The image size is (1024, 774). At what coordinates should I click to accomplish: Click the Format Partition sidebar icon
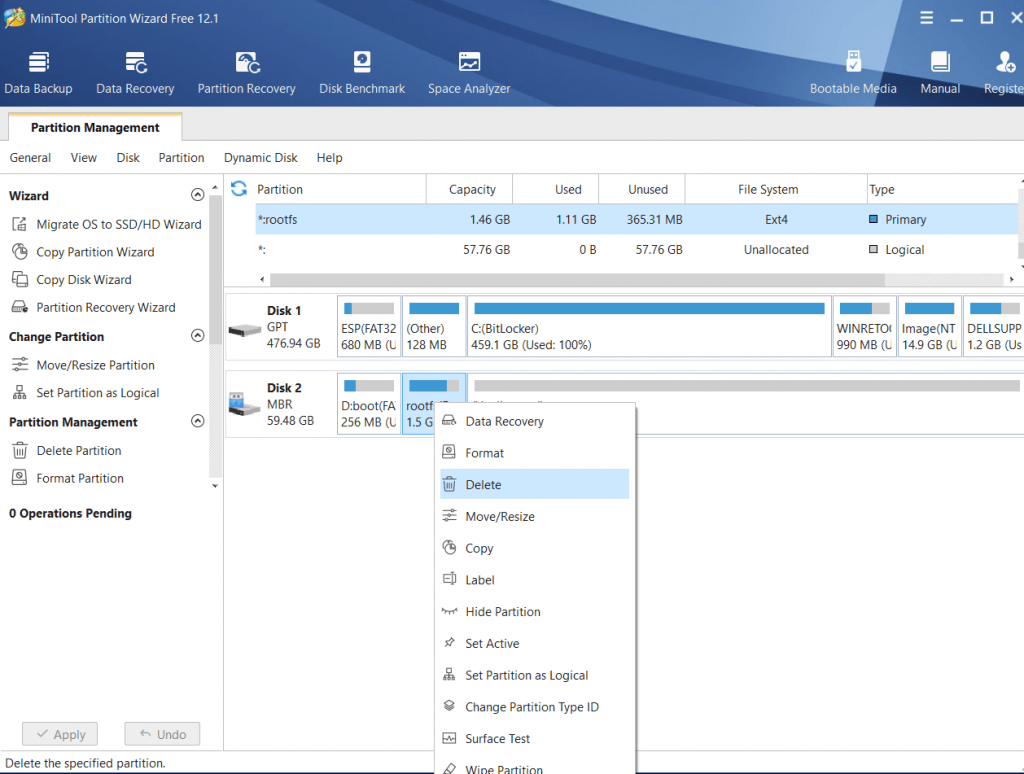20,477
